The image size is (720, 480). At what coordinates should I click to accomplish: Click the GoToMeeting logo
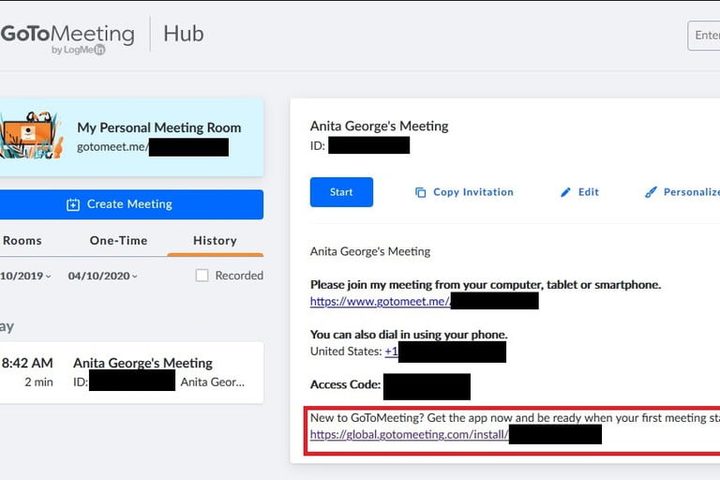pos(67,39)
